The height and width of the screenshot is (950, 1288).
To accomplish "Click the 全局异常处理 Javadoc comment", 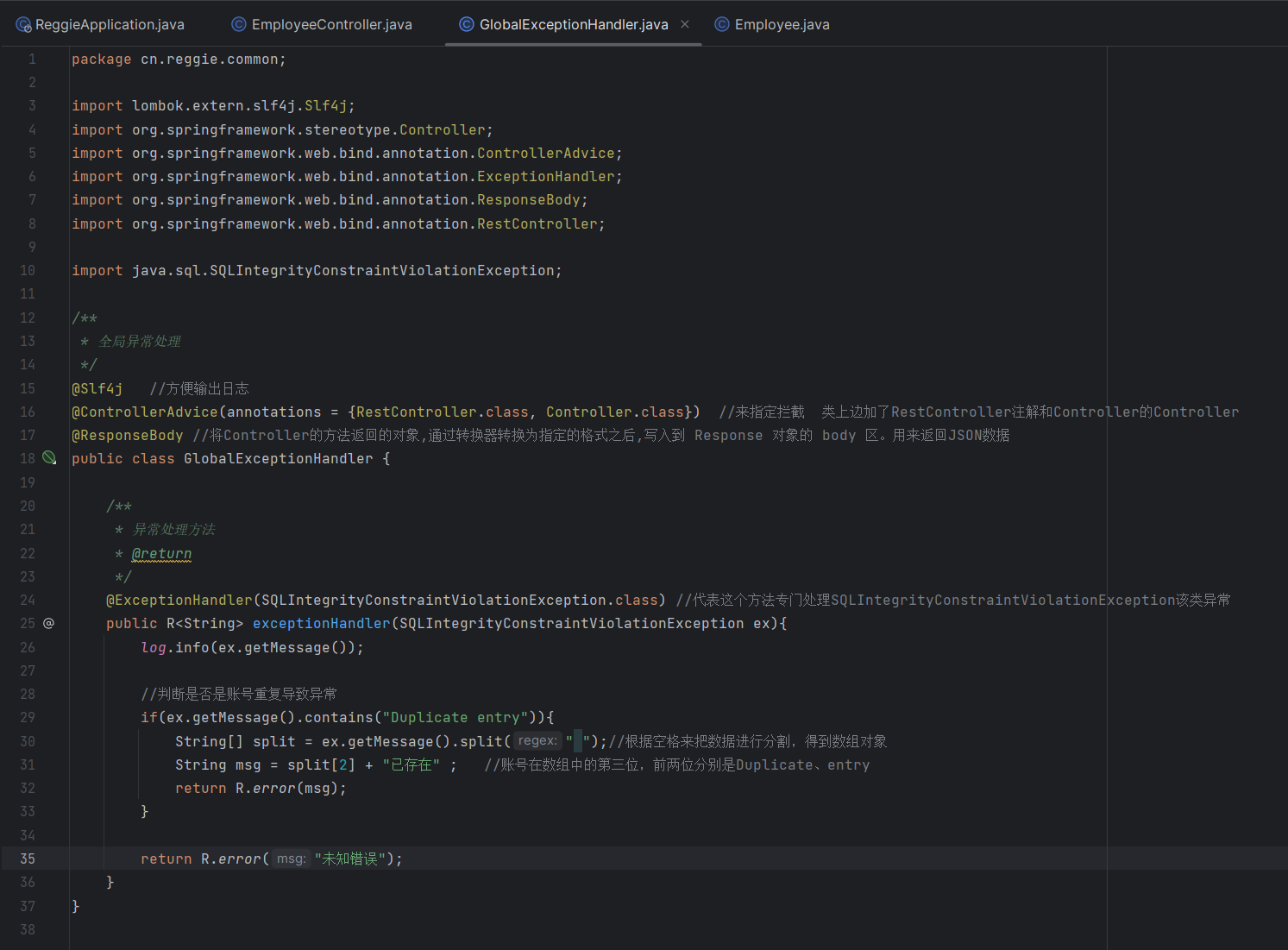I will [140, 341].
